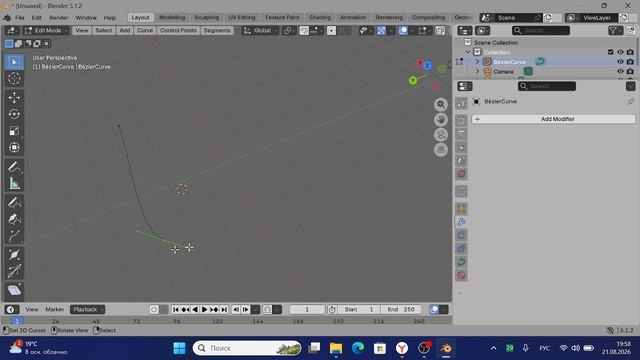The width and height of the screenshot is (640, 360).
Task: Click the viewport zoom magnifier icon
Action: [x=441, y=104]
